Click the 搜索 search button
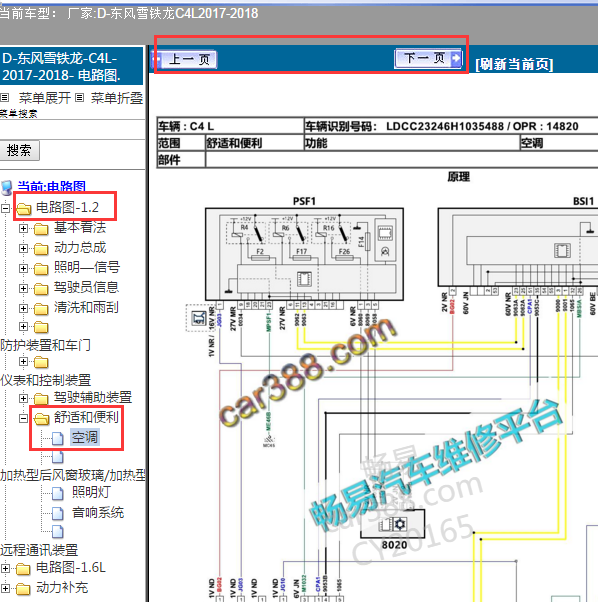Screen dimensions: 598x602 click(19, 150)
